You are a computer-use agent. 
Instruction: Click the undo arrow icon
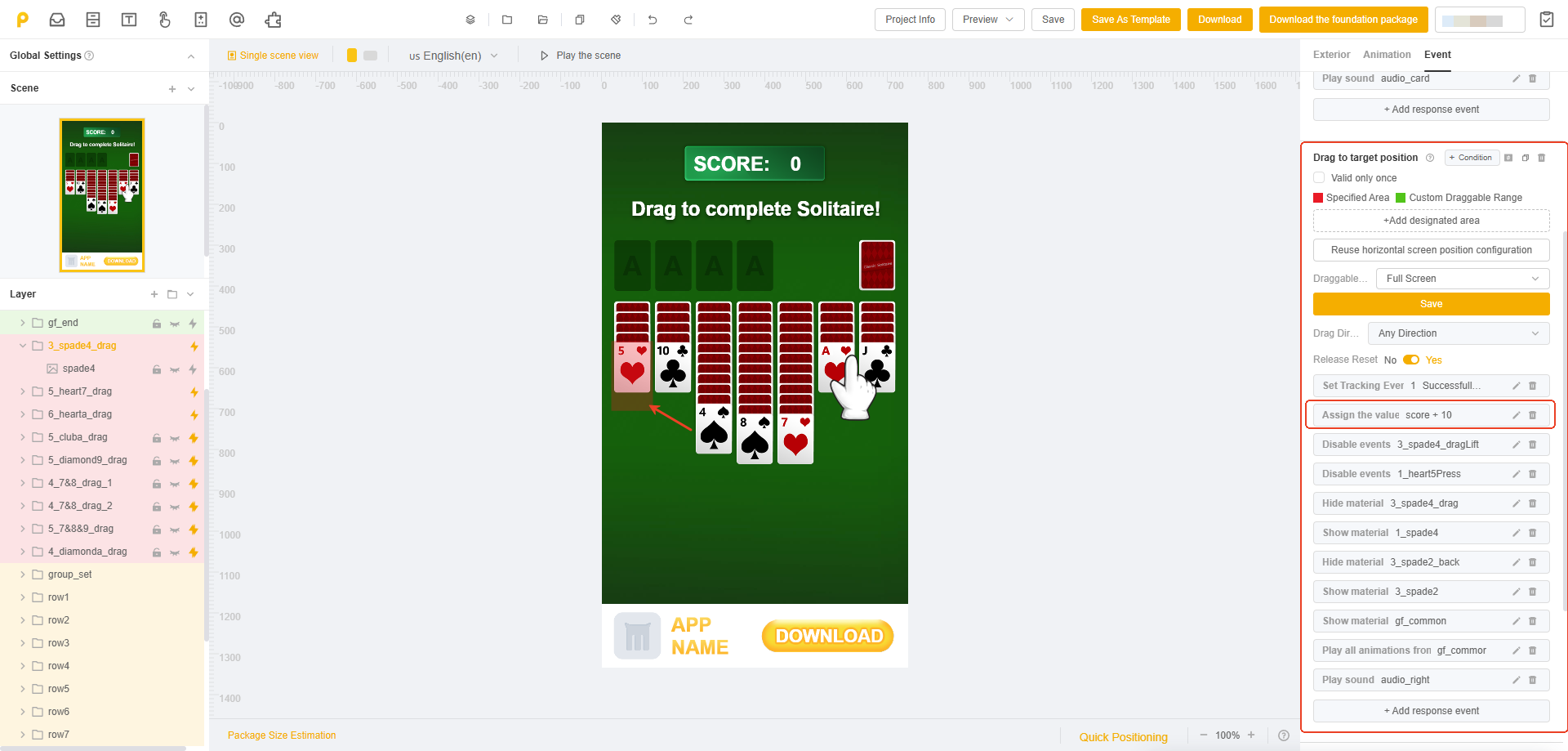point(653,20)
